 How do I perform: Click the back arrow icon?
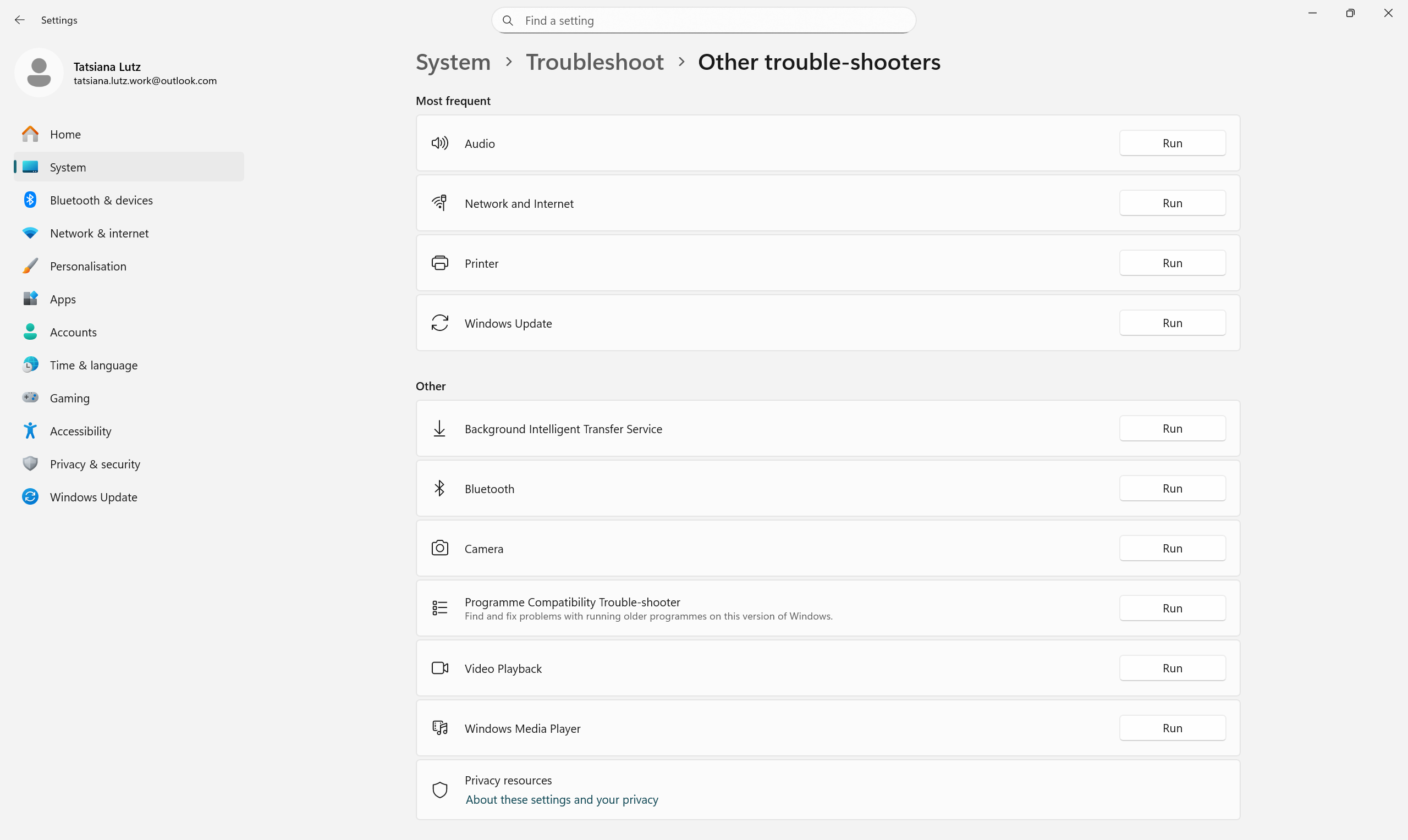point(20,20)
